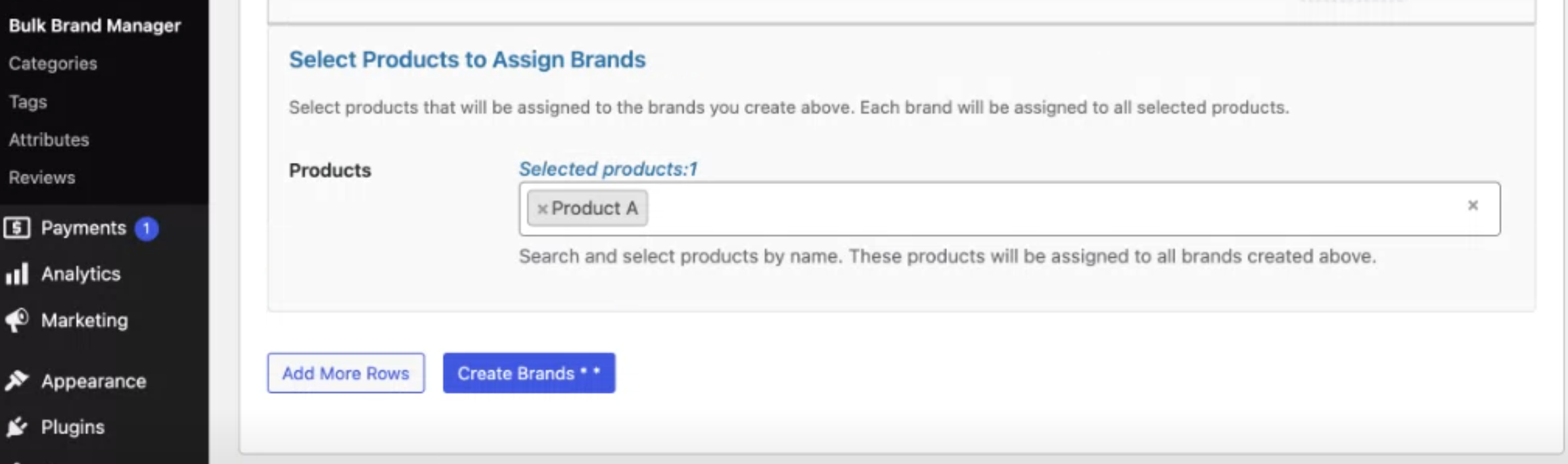The width and height of the screenshot is (1568, 464).
Task: Clear all selected products with the x
Action: (1473, 205)
